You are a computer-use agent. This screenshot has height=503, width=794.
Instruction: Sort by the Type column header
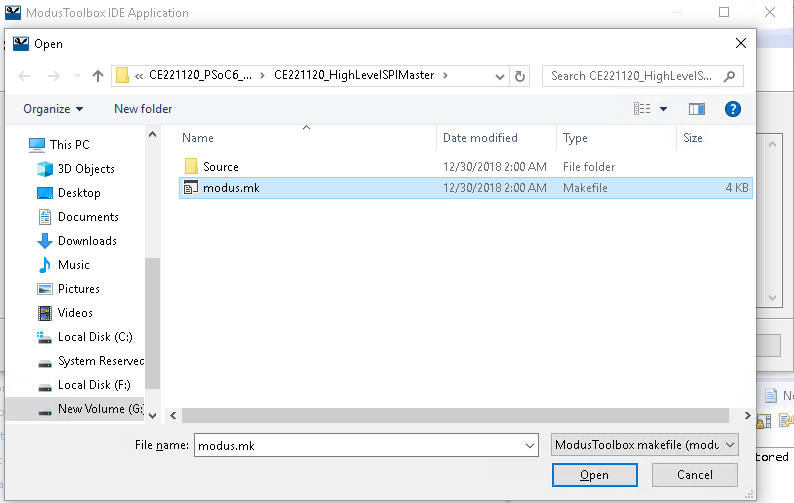[x=575, y=138]
